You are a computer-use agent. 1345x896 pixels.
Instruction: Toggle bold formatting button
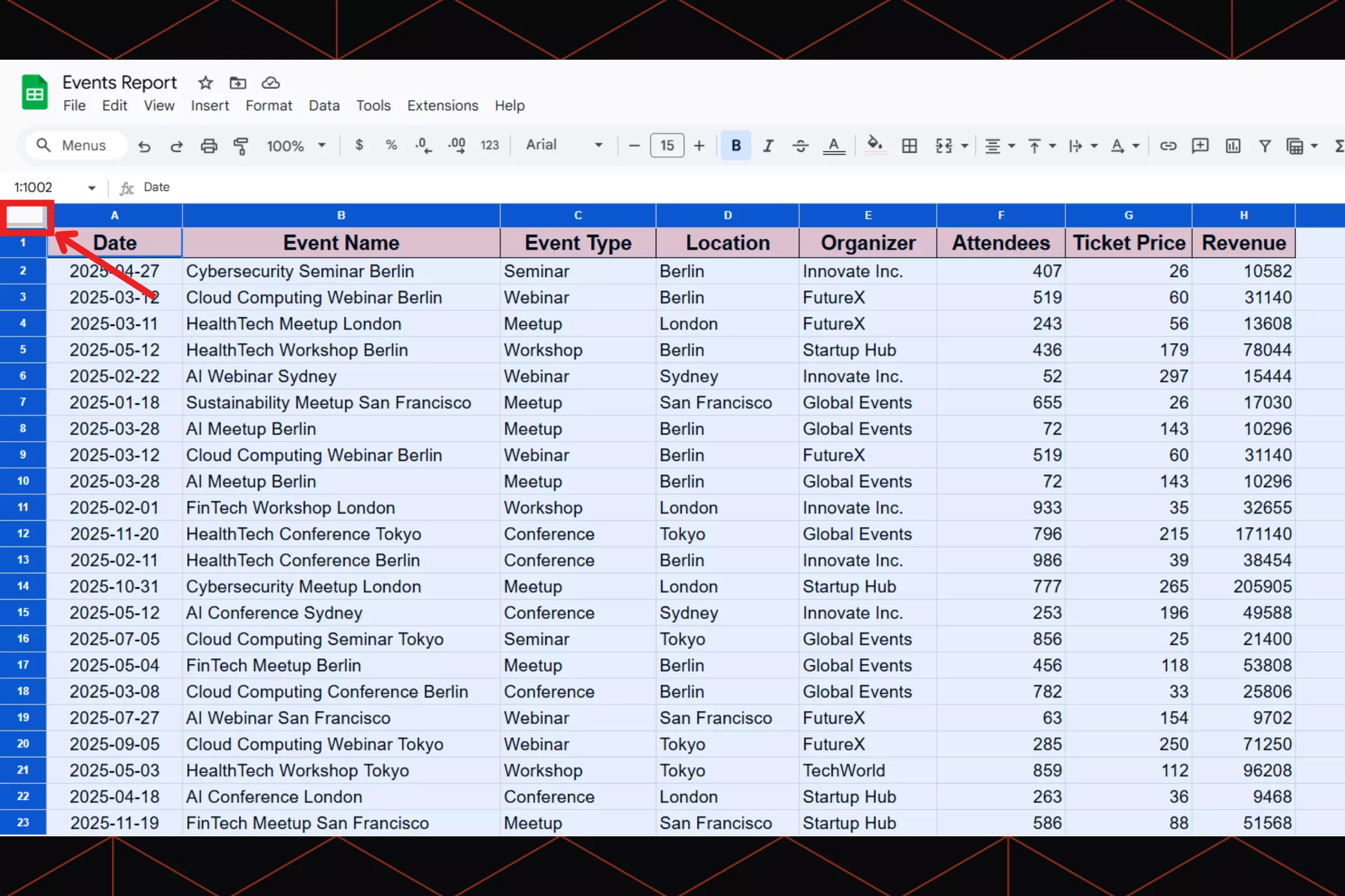pyautogui.click(x=735, y=146)
